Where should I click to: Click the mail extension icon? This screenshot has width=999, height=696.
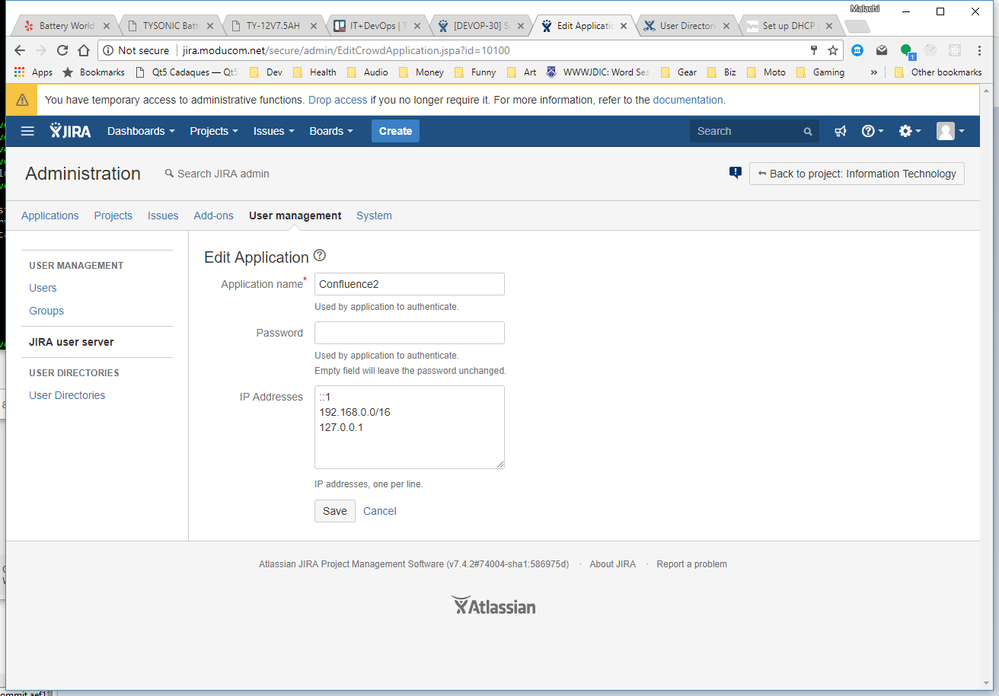point(882,50)
